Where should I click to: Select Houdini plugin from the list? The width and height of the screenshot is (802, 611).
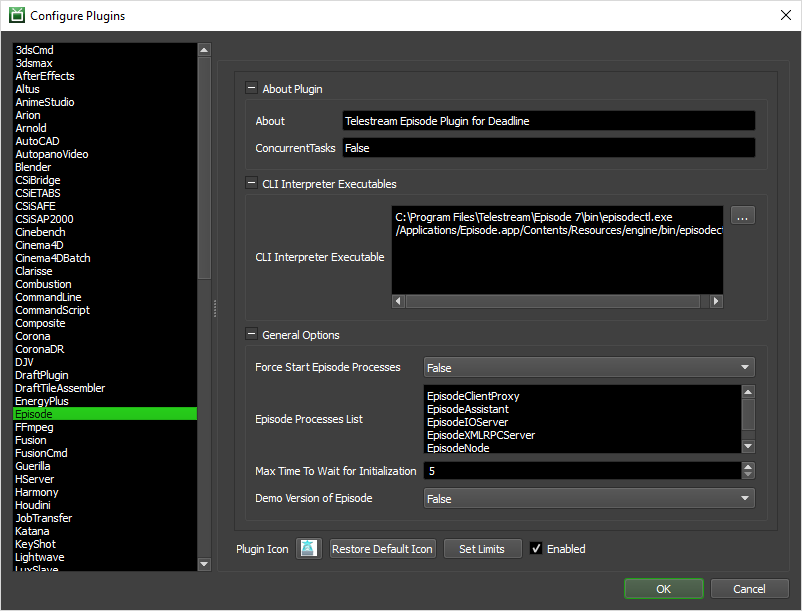pos(35,505)
